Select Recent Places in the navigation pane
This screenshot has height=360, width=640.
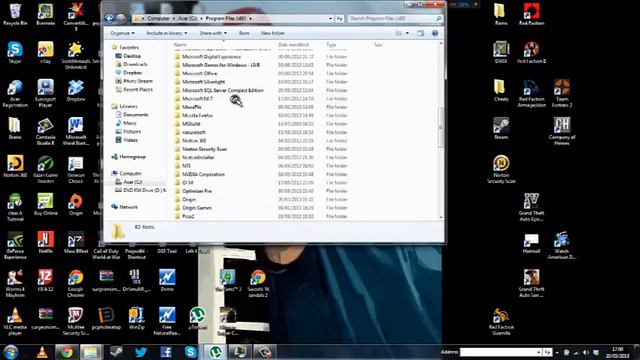point(138,89)
